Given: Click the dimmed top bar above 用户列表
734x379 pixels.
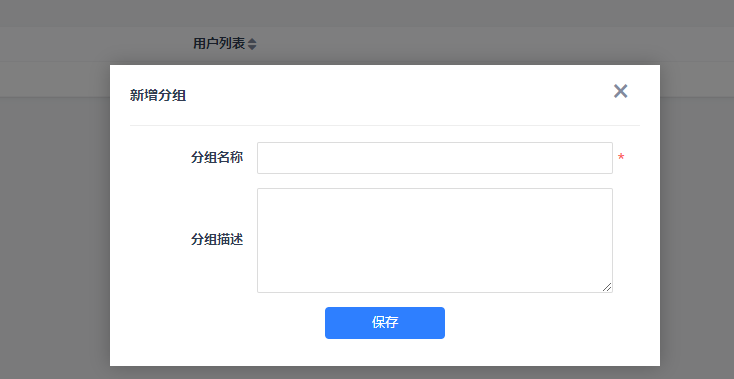Looking at the screenshot, I should (367, 13).
